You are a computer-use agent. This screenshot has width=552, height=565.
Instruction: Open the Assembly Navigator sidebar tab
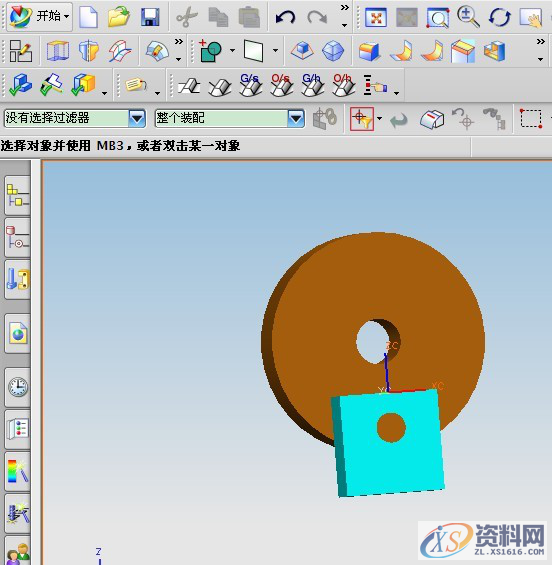(18, 196)
